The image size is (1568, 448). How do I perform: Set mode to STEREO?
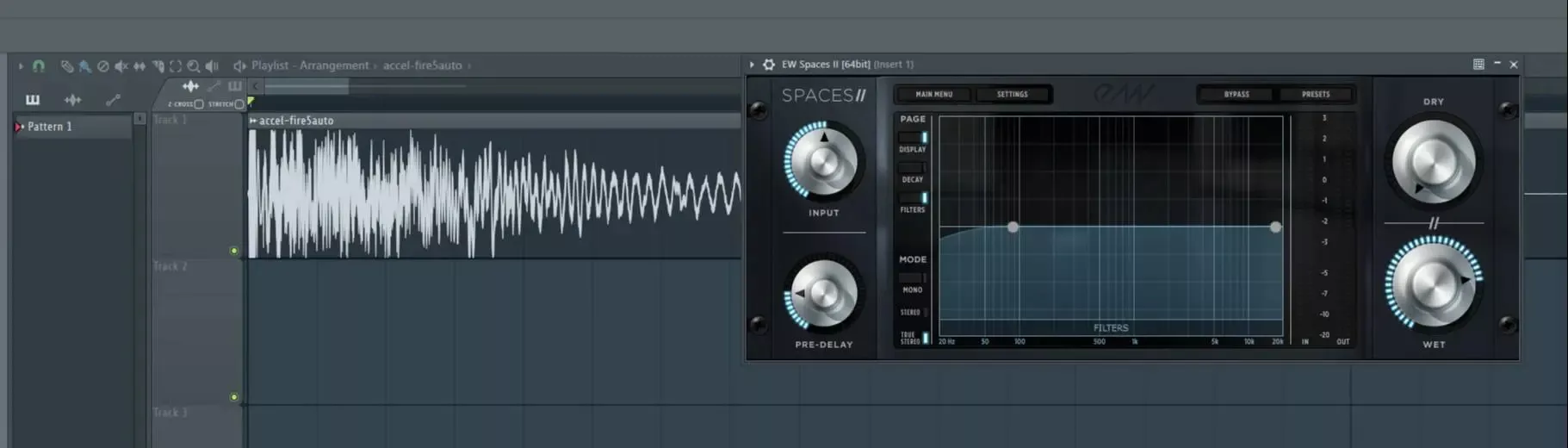pos(913,312)
